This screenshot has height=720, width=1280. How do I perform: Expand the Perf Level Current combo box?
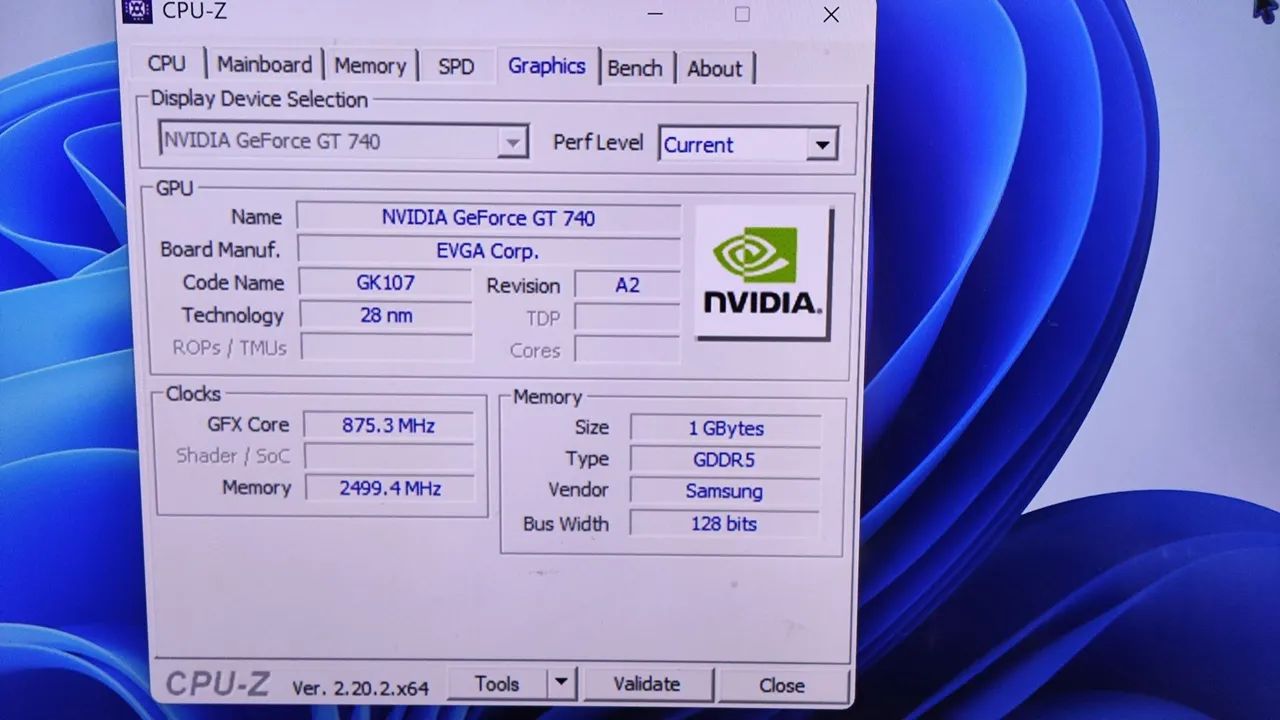748,145
